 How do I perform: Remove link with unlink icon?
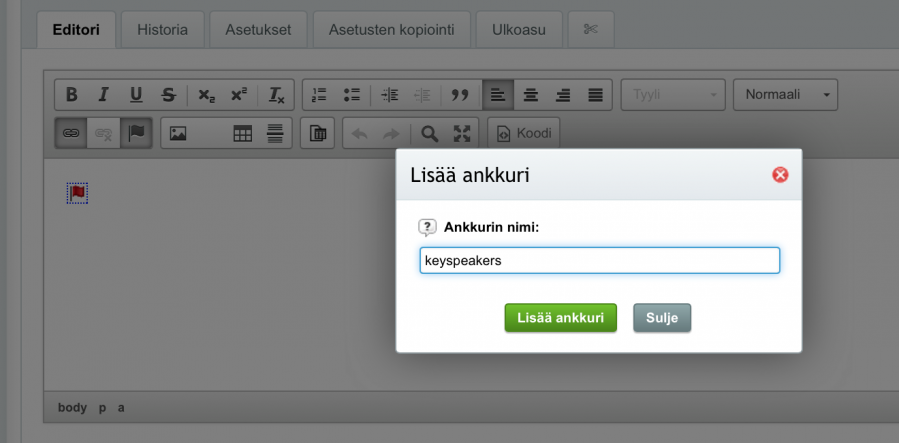(103, 133)
